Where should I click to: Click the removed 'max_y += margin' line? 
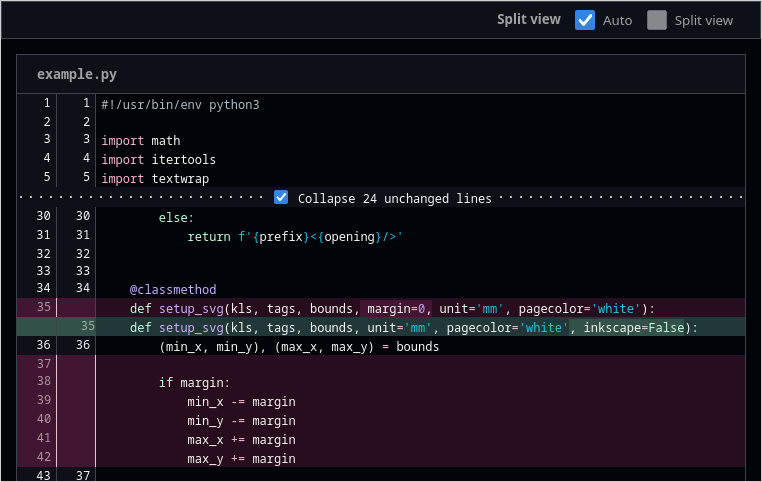coord(240,459)
